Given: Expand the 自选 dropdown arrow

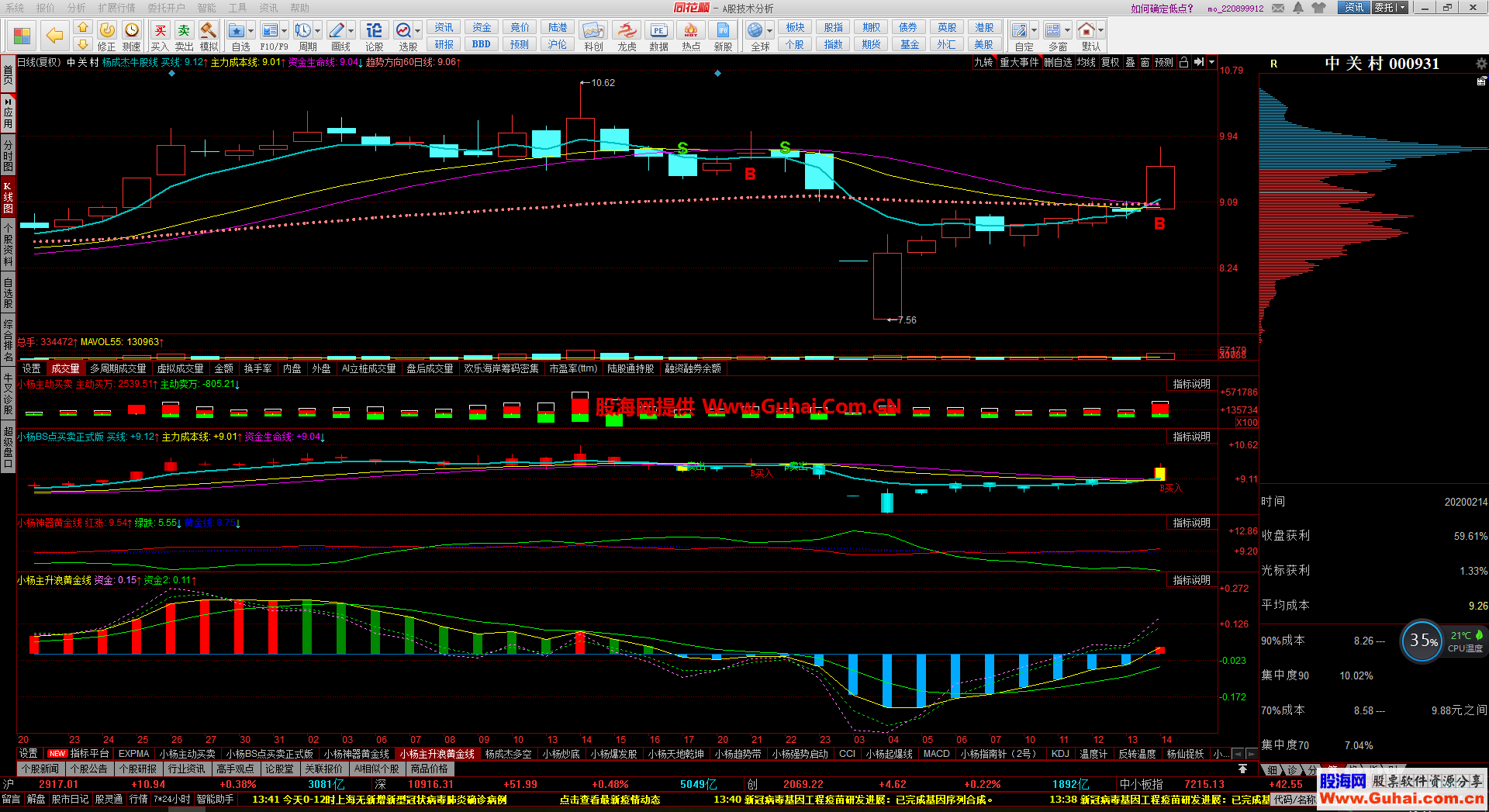Looking at the screenshot, I should click(x=251, y=31).
